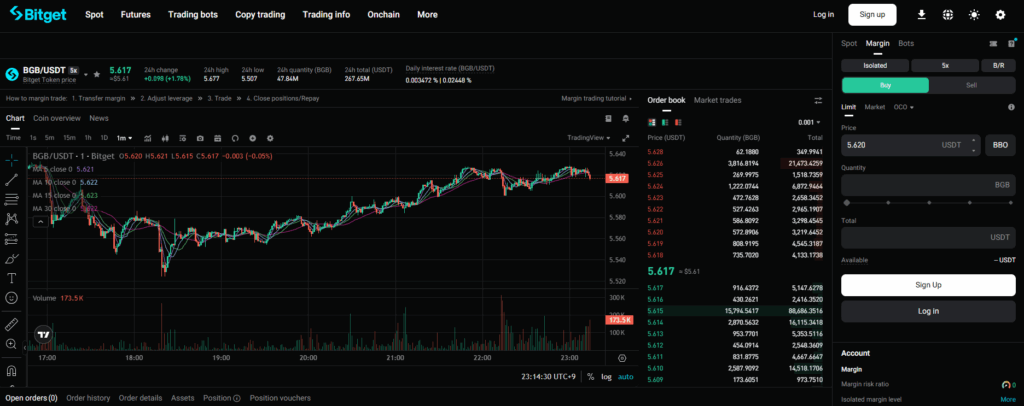Expand the OCO order type dropdown
The height and width of the screenshot is (406, 1024).
[904, 107]
